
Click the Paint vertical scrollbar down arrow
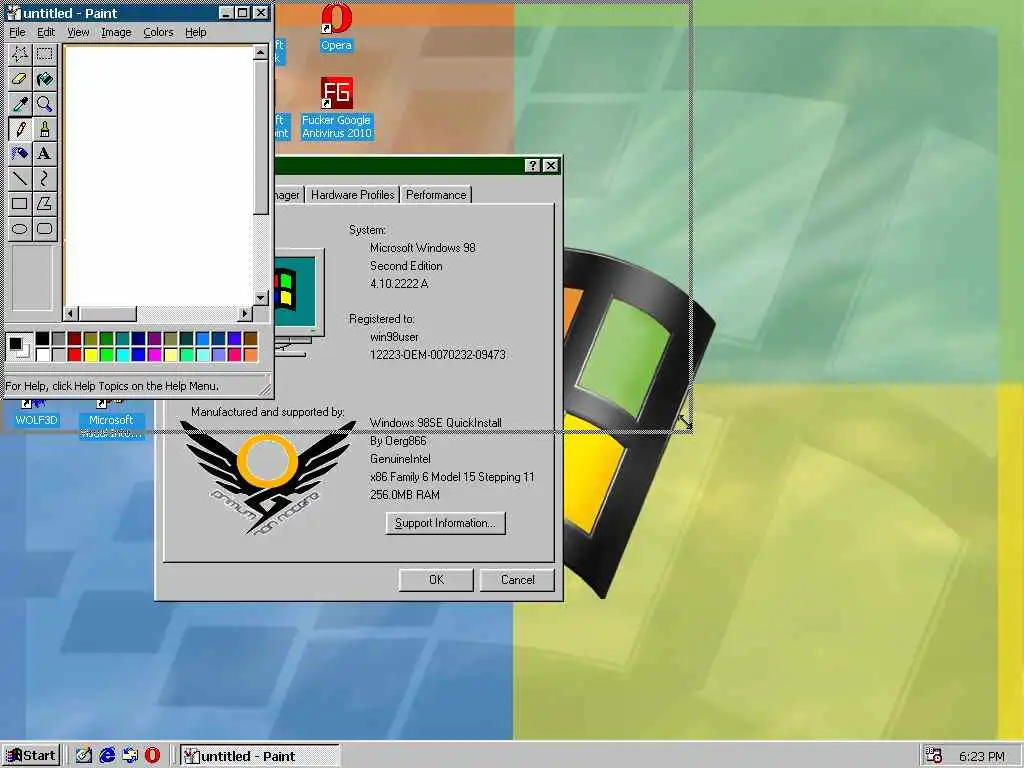[x=261, y=298]
